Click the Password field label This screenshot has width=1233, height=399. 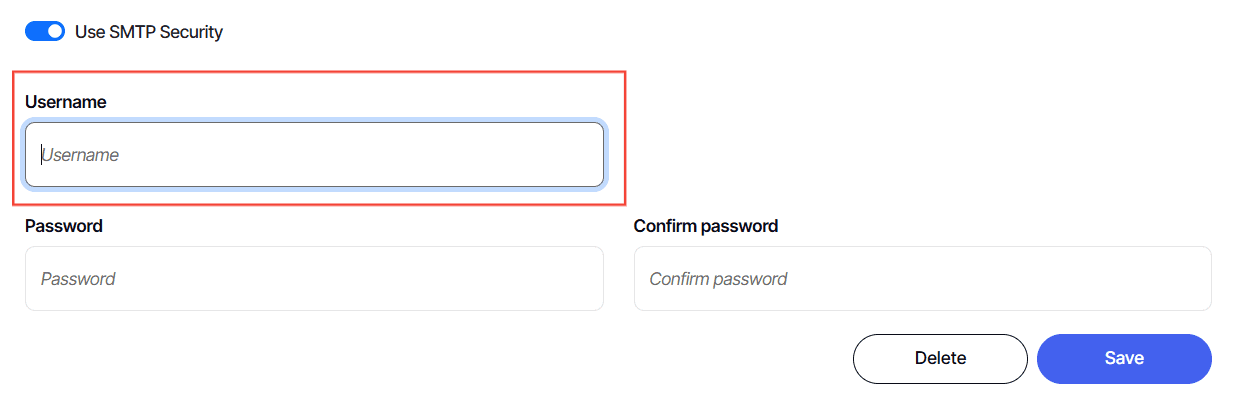click(64, 226)
